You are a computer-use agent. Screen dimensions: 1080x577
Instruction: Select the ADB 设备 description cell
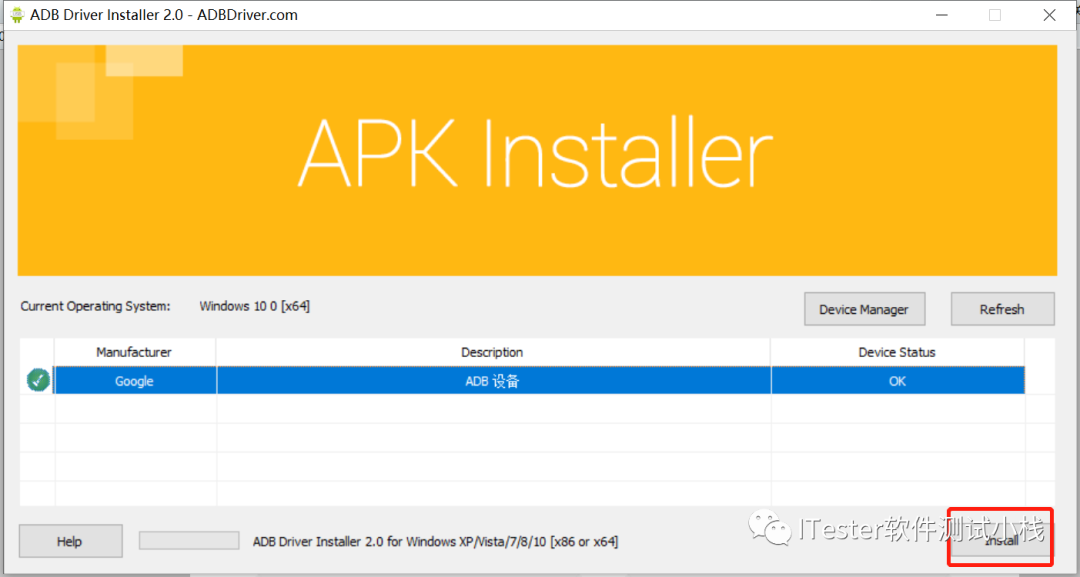(x=493, y=381)
